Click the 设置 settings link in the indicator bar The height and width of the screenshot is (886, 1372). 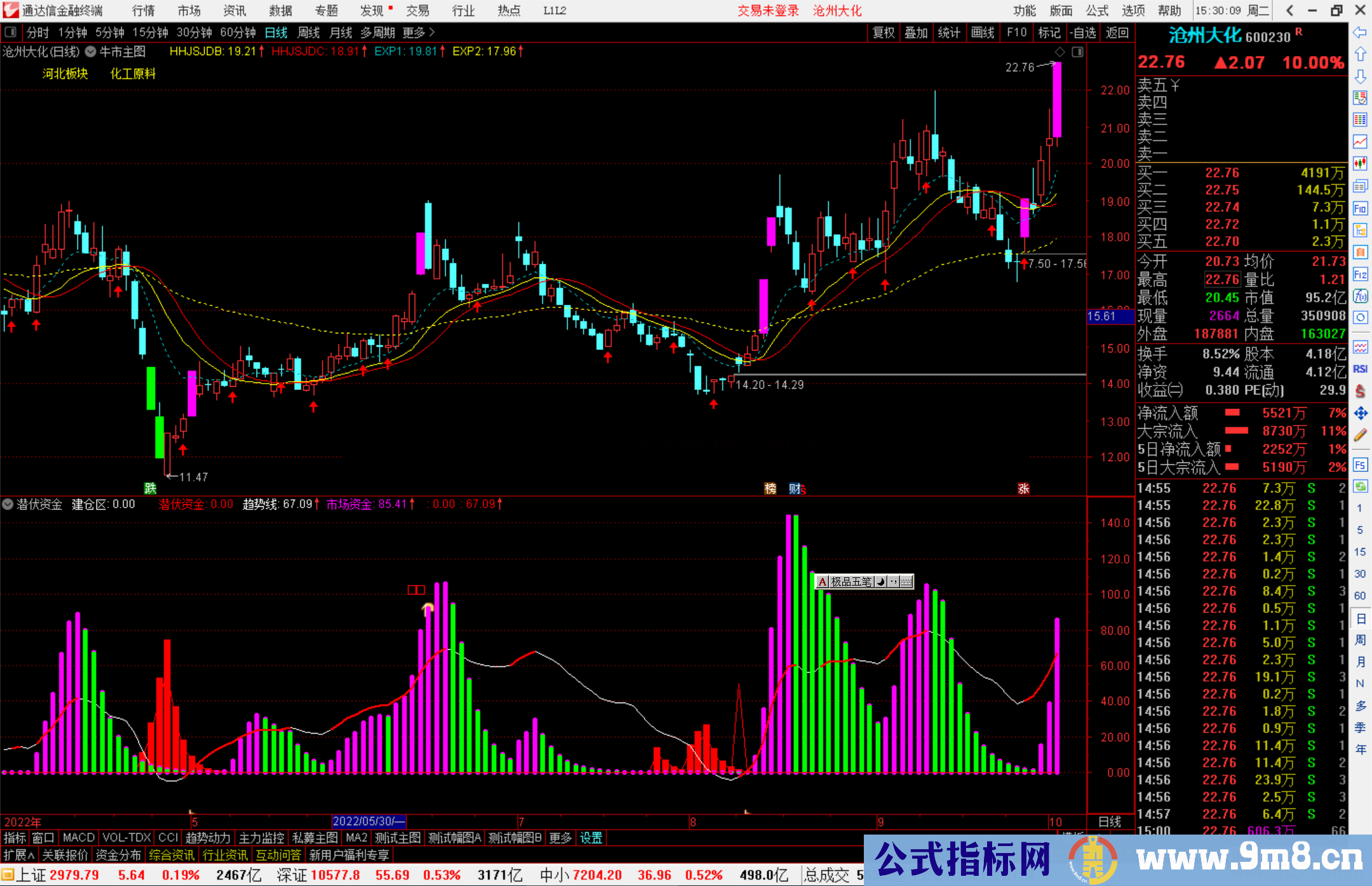pos(591,838)
